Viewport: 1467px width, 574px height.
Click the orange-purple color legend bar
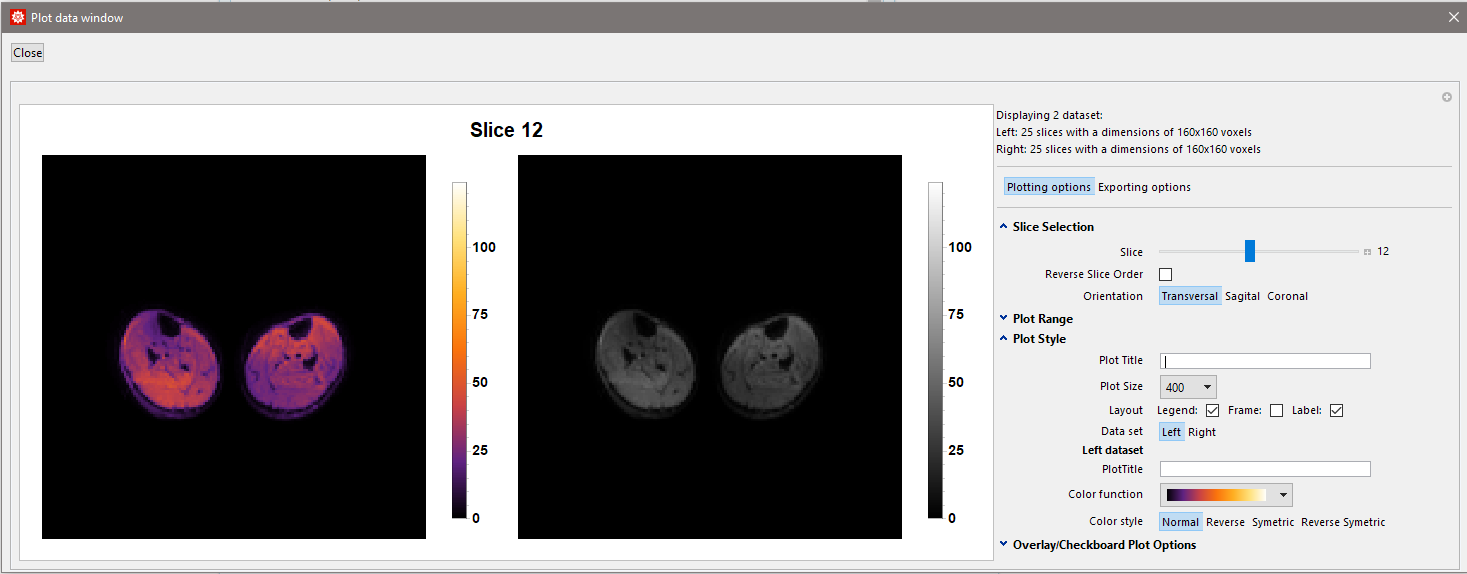[459, 350]
